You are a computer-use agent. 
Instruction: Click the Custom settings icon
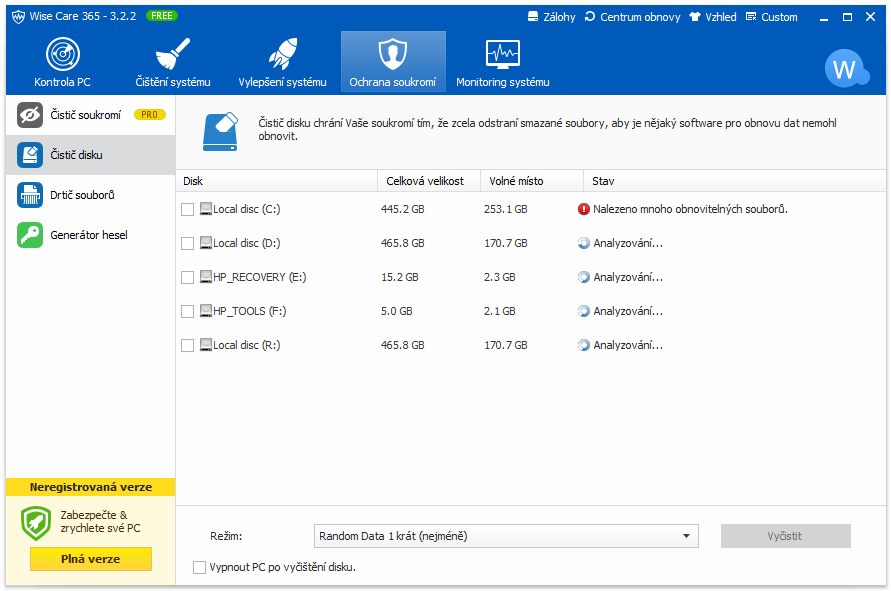(751, 16)
